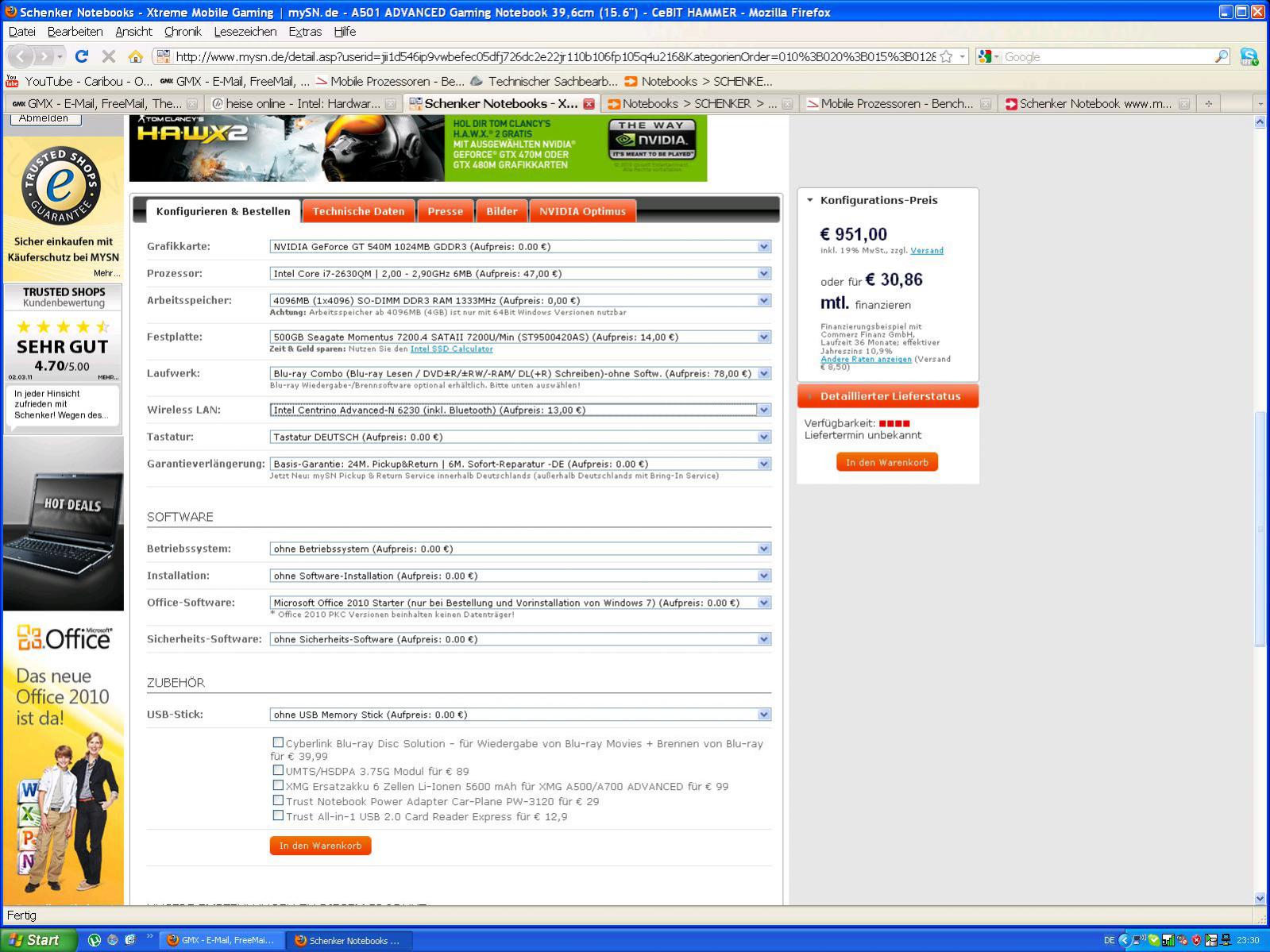Check the XMG Ersatzakku 6 Zellen option
The height and width of the screenshot is (952, 1270).
pos(278,784)
